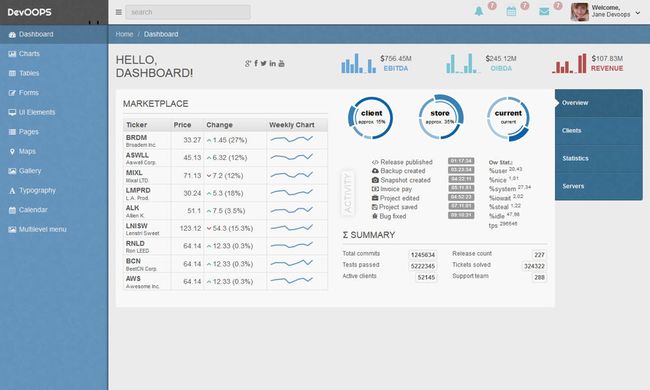Click Tests passed value 5222345
Viewport: 650px width, 390px height.
423,266
